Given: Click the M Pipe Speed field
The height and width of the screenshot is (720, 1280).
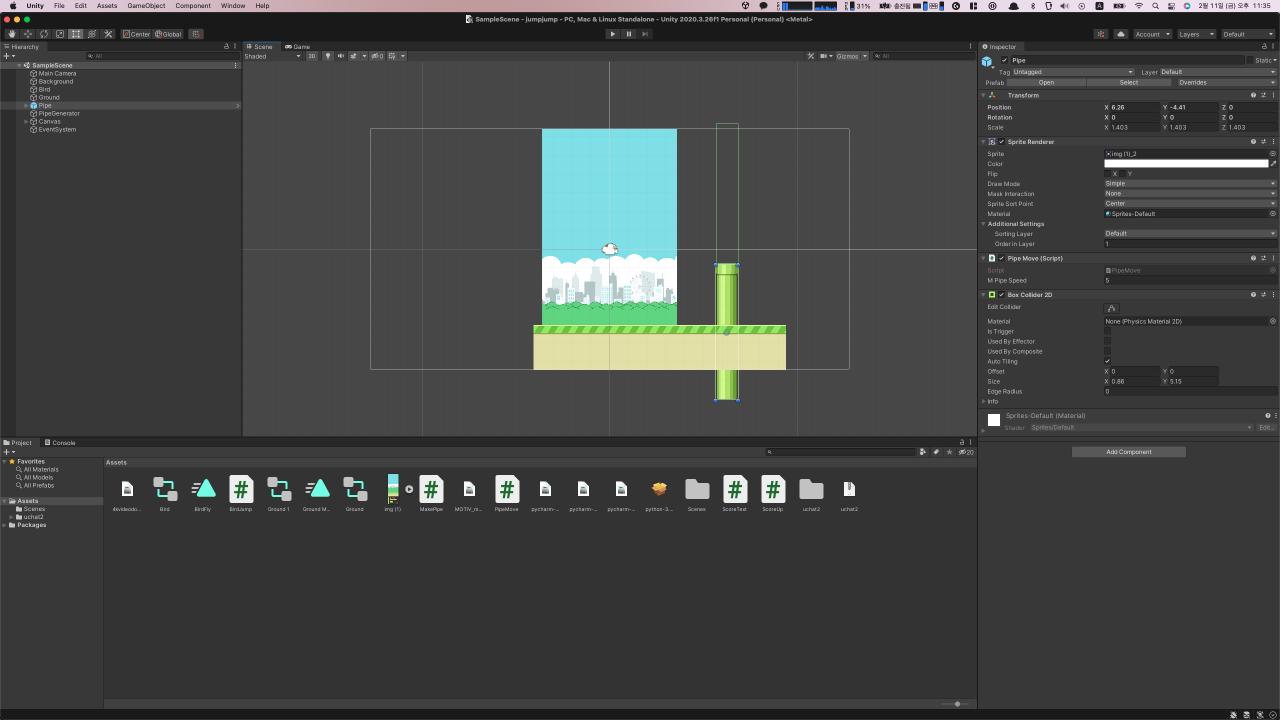Looking at the screenshot, I should tap(1190, 281).
